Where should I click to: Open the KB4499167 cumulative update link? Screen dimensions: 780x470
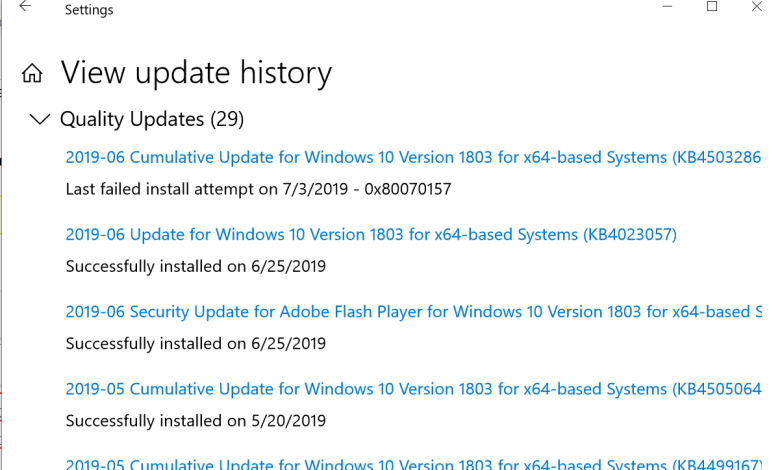[x=412, y=464]
